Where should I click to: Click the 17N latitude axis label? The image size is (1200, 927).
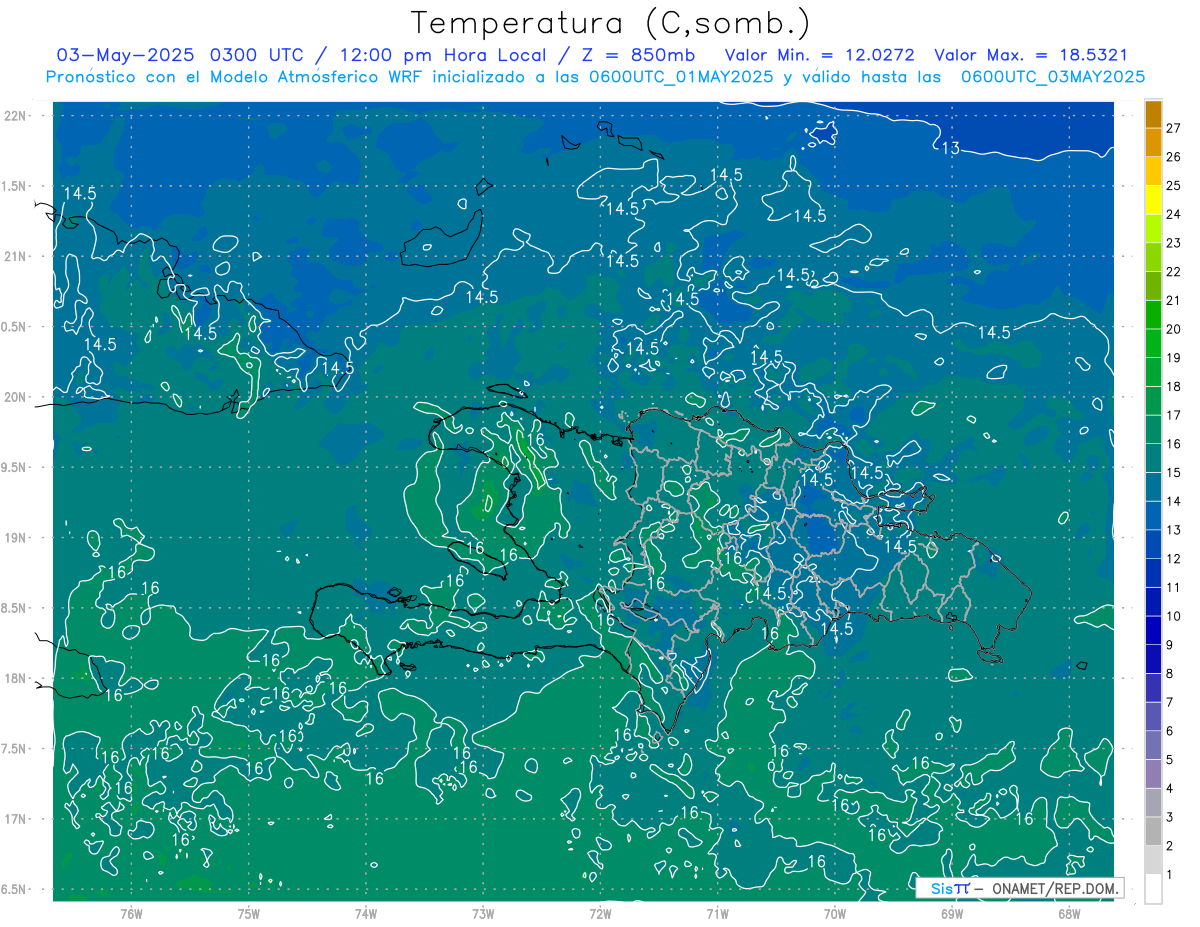click(x=16, y=819)
